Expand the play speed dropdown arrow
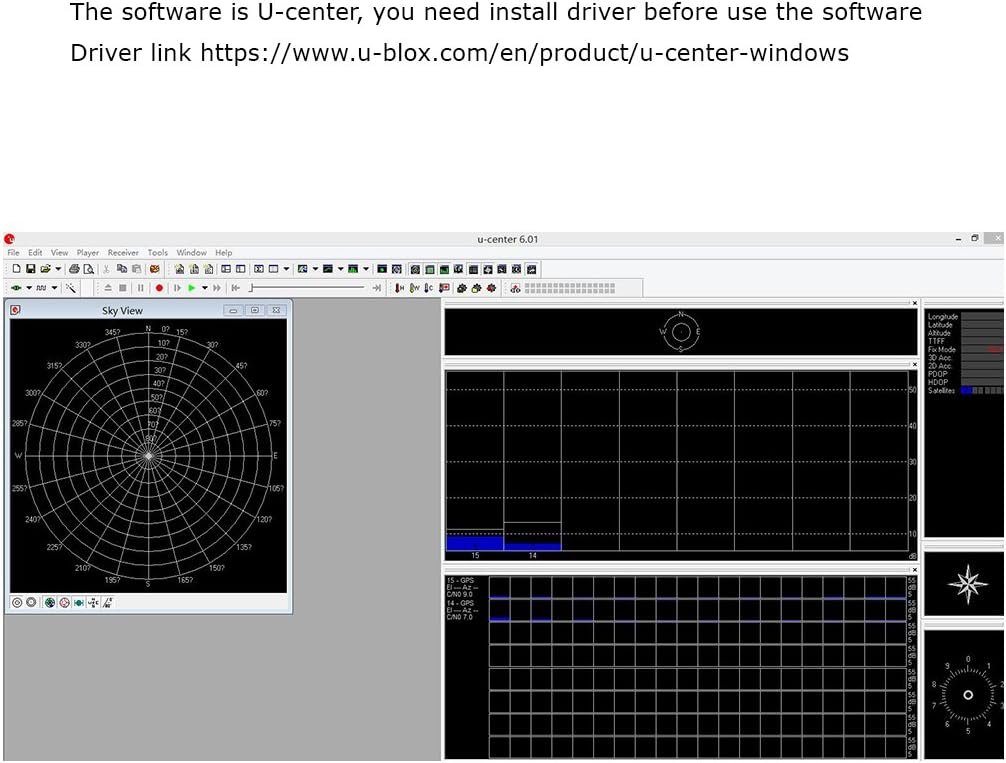This screenshot has width=1006, height=763. [205, 288]
